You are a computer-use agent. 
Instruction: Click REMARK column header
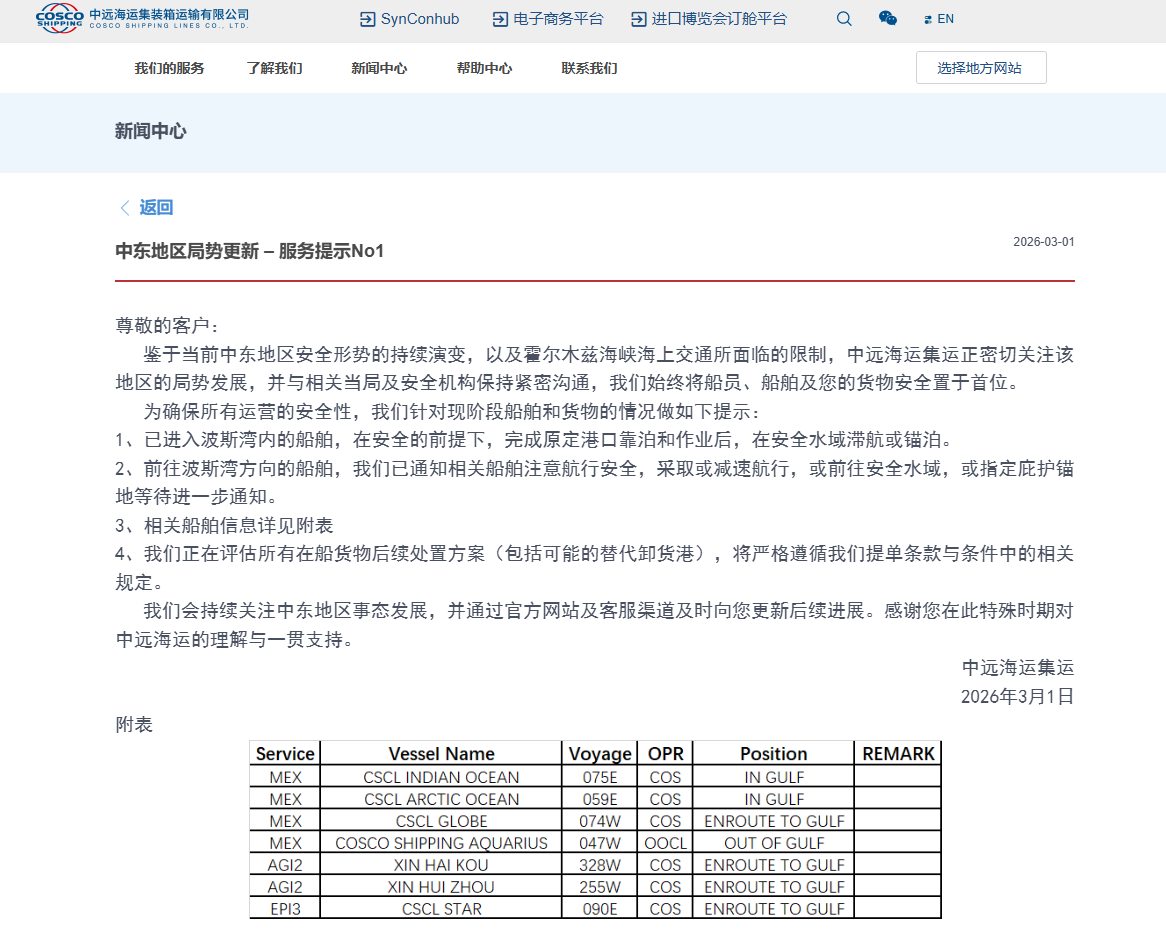pyautogui.click(x=898, y=753)
